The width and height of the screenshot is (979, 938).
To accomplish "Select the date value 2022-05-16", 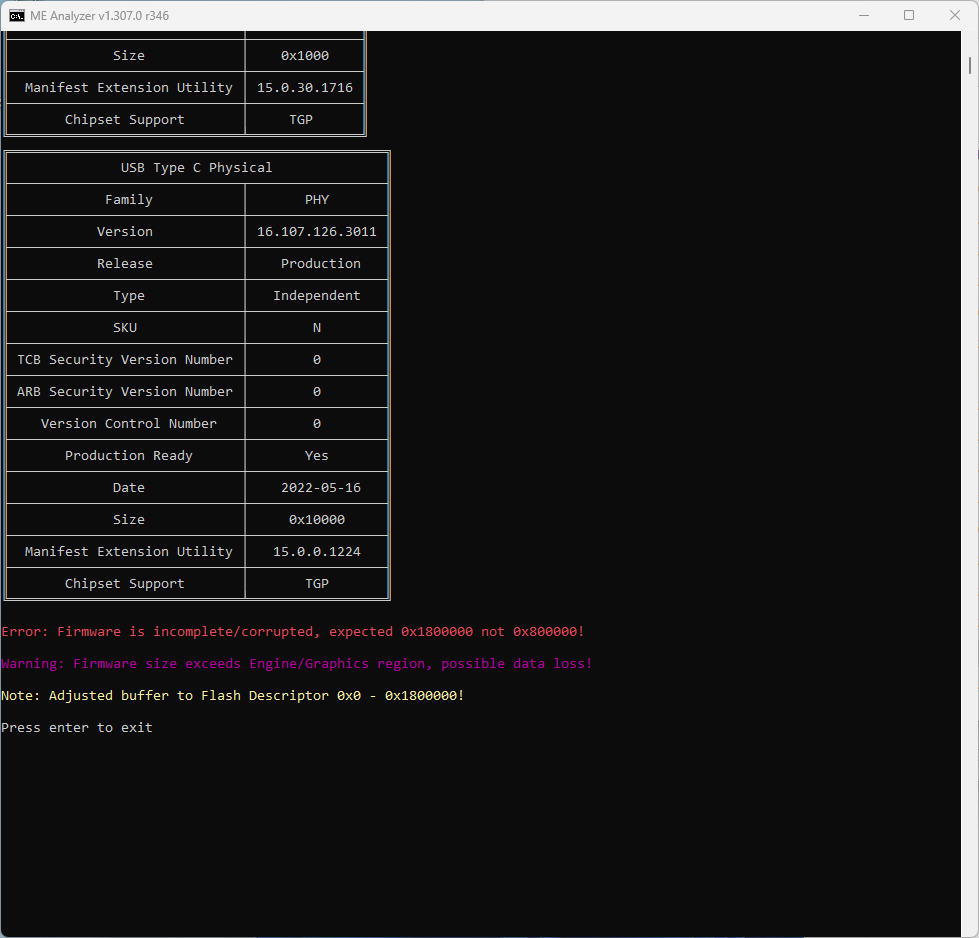I will [x=321, y=488].
